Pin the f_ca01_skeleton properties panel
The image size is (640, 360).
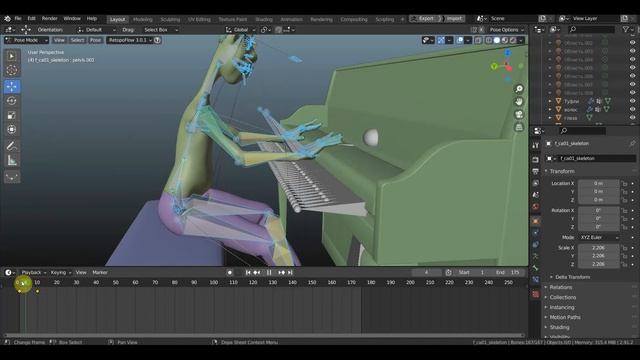632,144
